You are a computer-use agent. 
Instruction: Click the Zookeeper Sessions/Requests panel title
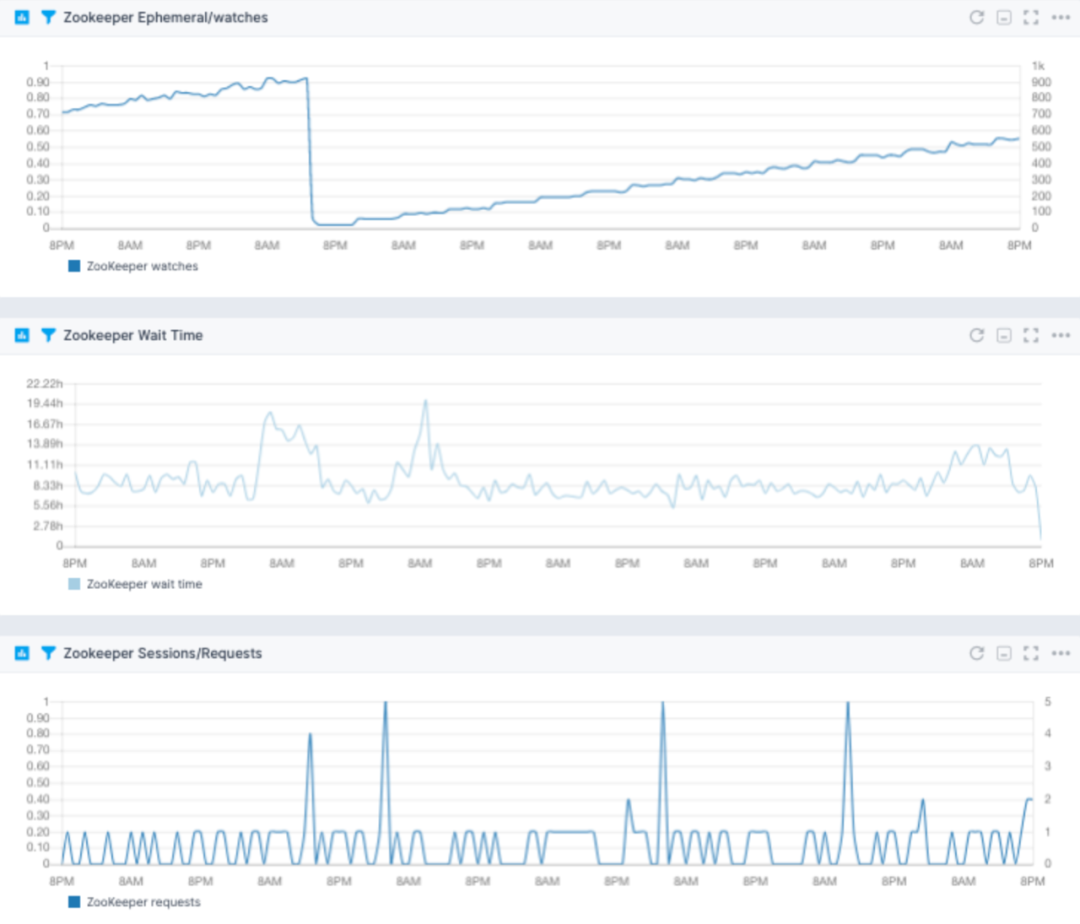[163, 654]
